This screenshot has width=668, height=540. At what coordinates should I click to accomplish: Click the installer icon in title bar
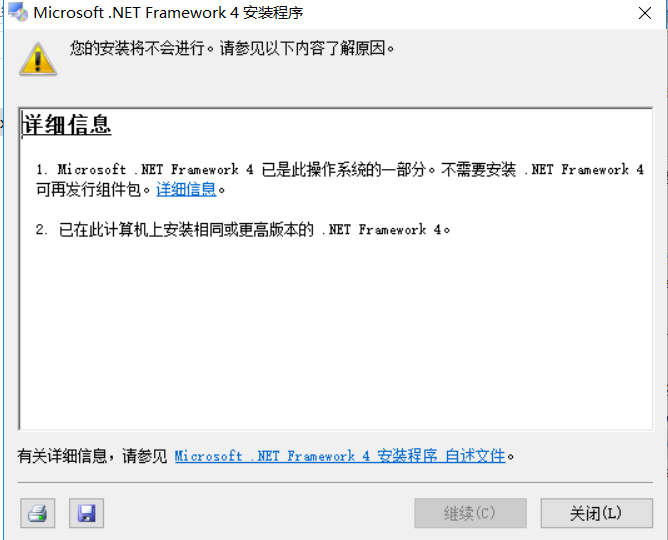[18, 12]
